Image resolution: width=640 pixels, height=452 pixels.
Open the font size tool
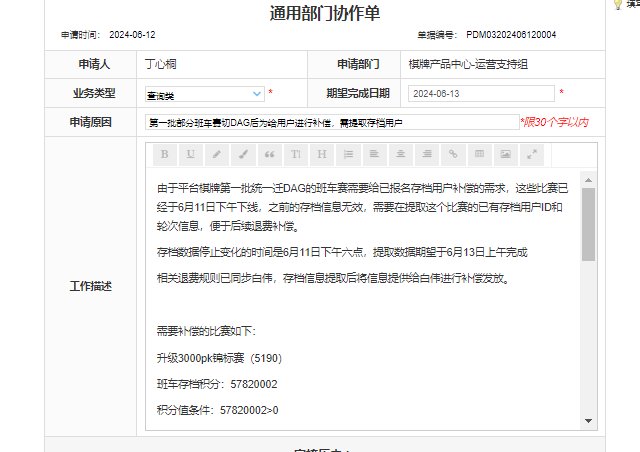pos(295,154)
